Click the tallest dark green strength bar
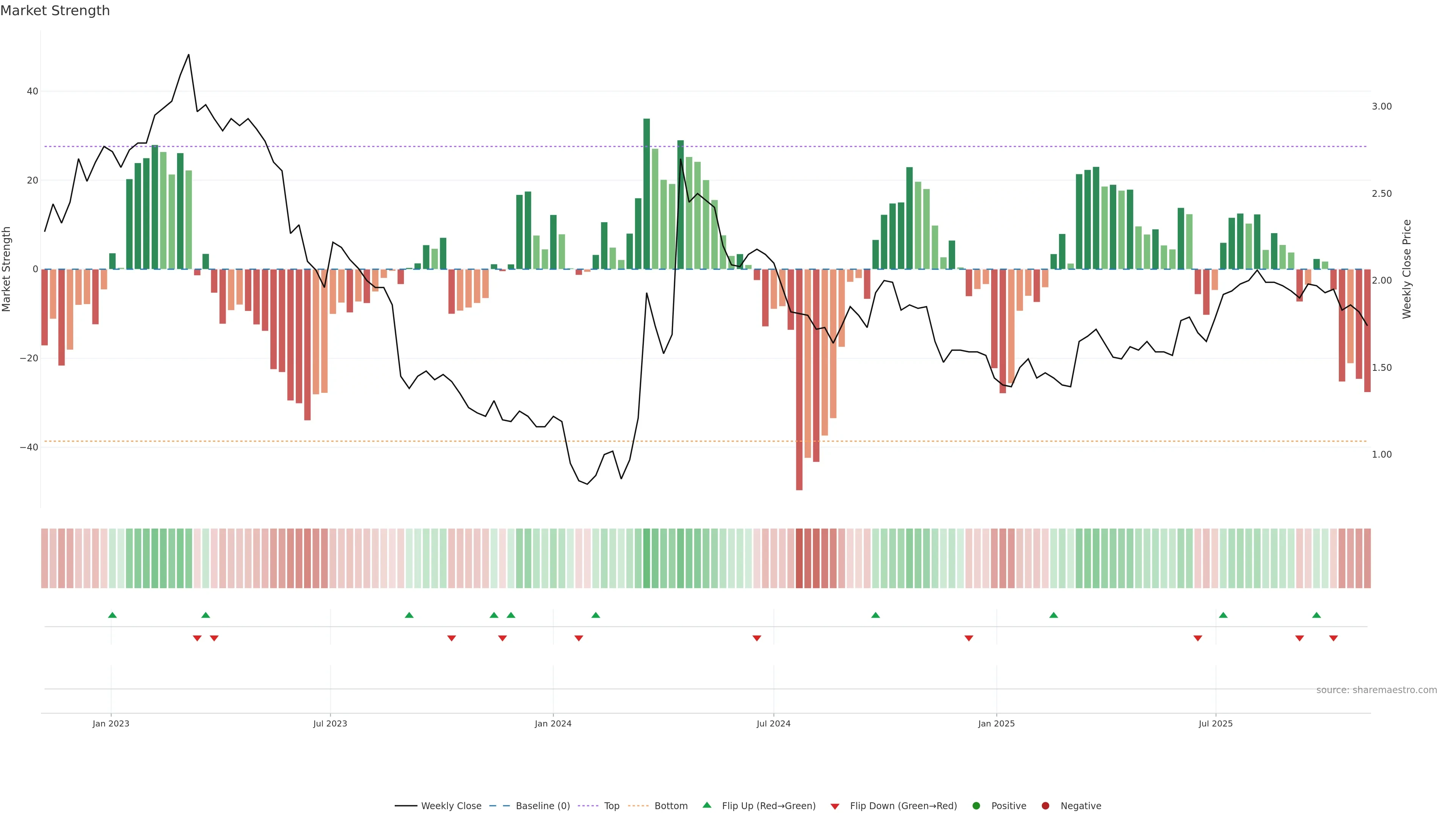Image resolution: width=1456 pixels, height=819 pixels. 646,192
